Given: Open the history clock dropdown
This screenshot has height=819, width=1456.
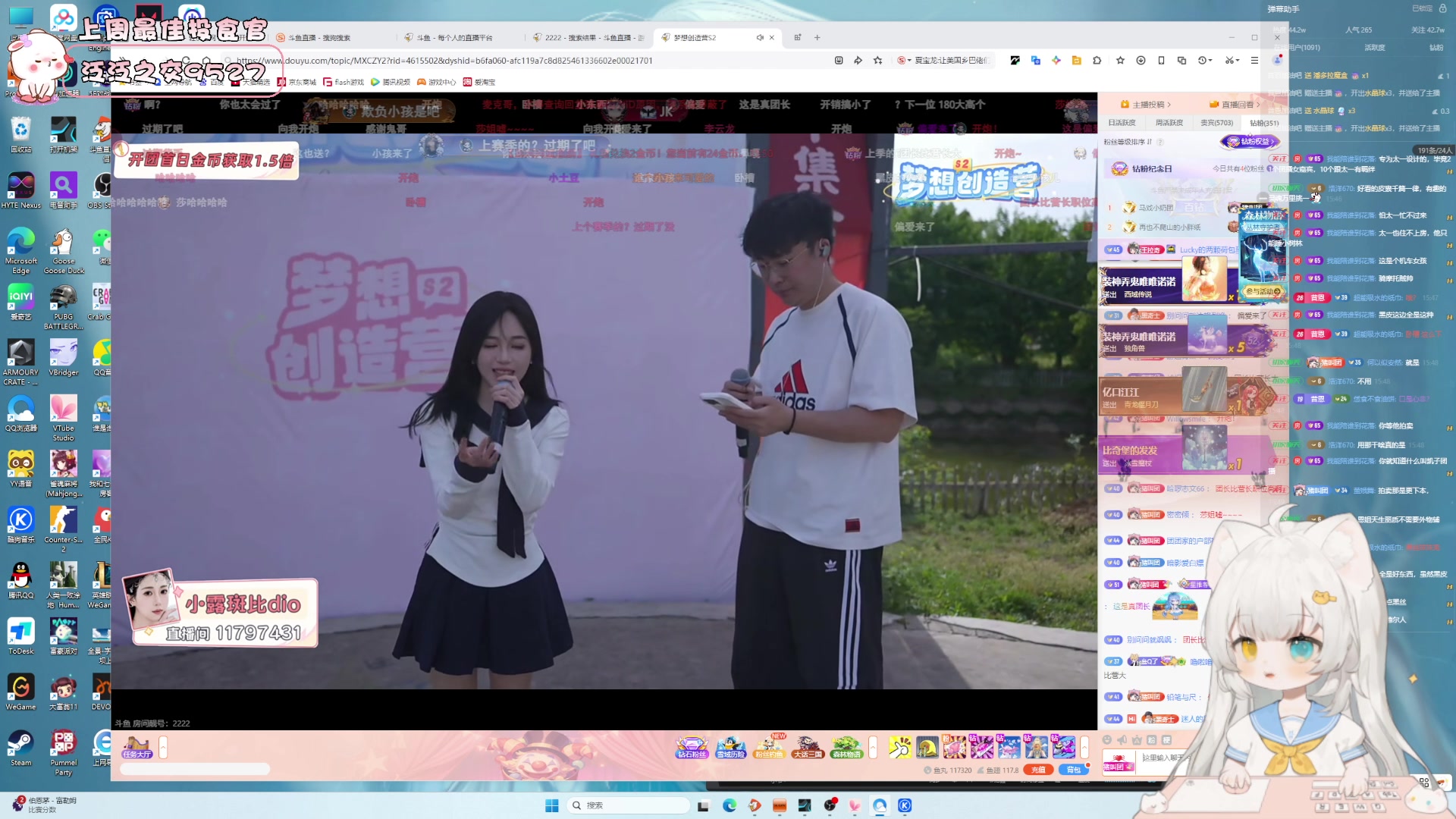Looking at the screenshot, I should pyautogui.click(x=1205, y=61).
